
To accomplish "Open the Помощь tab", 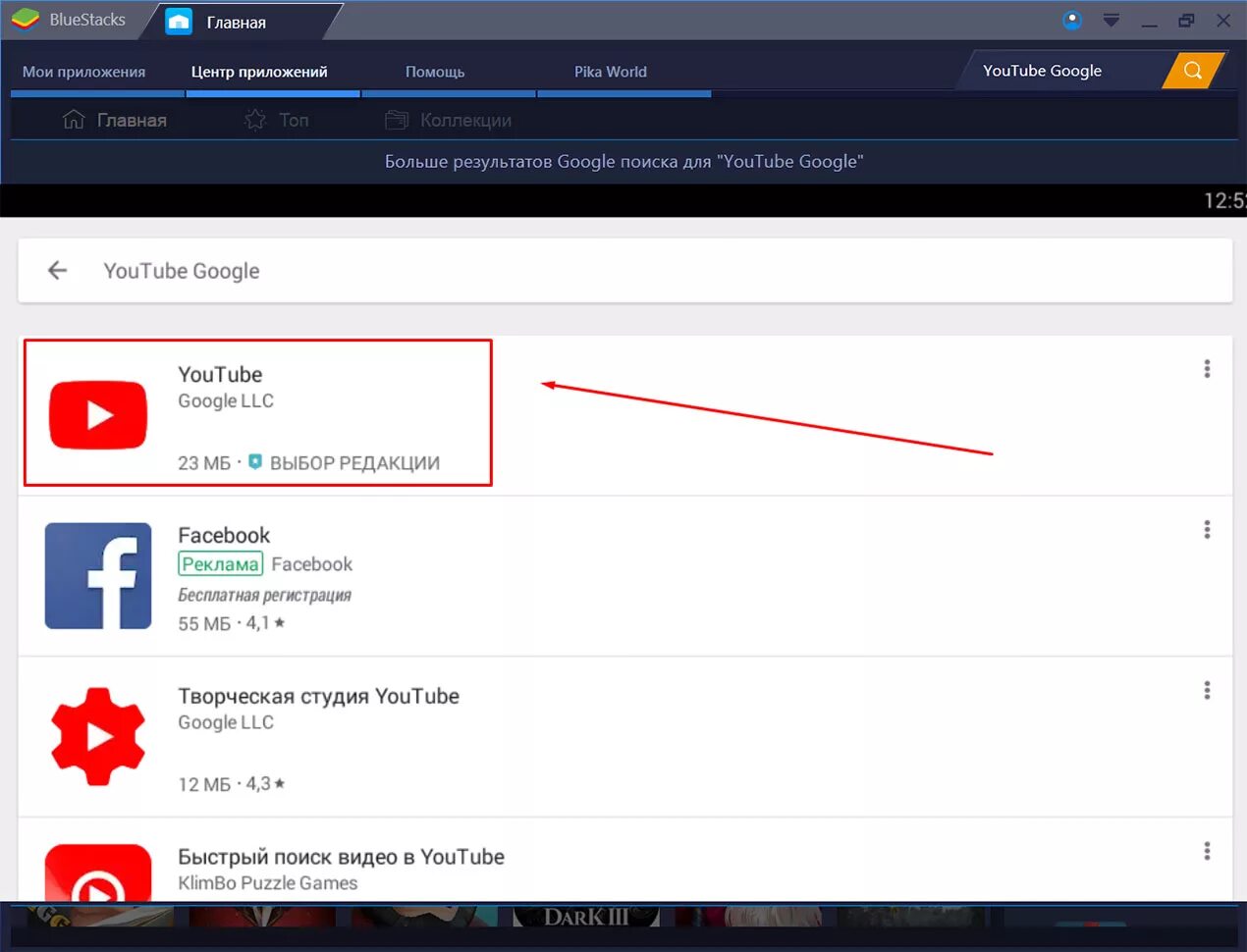I will (435, 72).
